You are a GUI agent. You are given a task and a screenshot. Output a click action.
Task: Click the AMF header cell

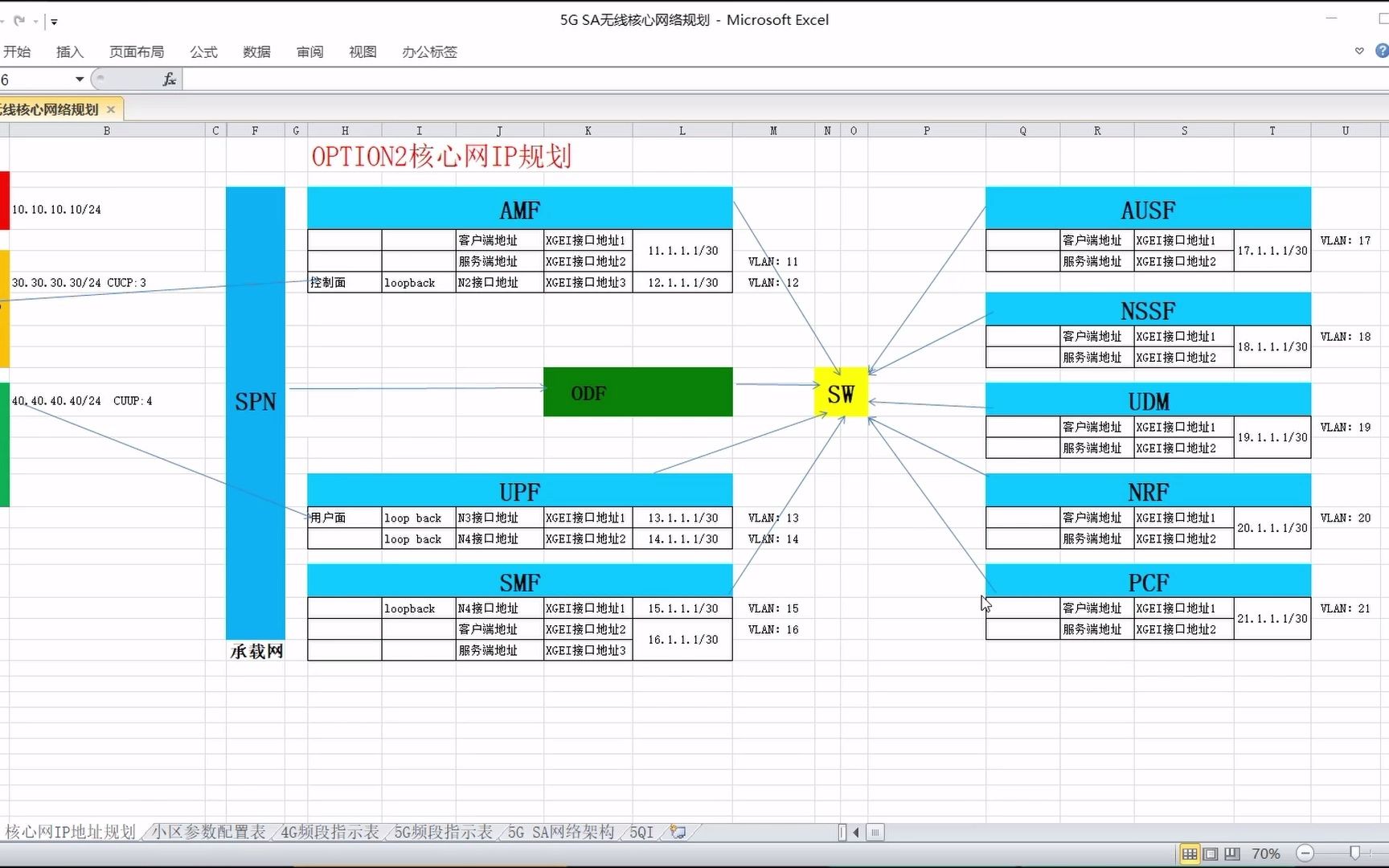pos(519,209)
